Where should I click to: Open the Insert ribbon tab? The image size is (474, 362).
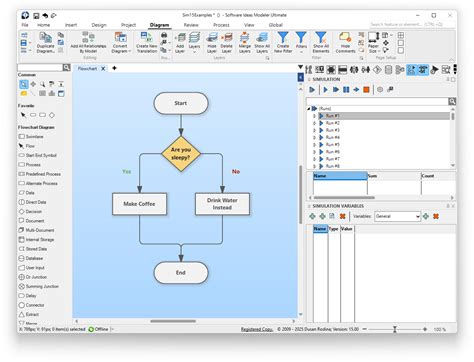pyautogui.click(x=71, y=25)
